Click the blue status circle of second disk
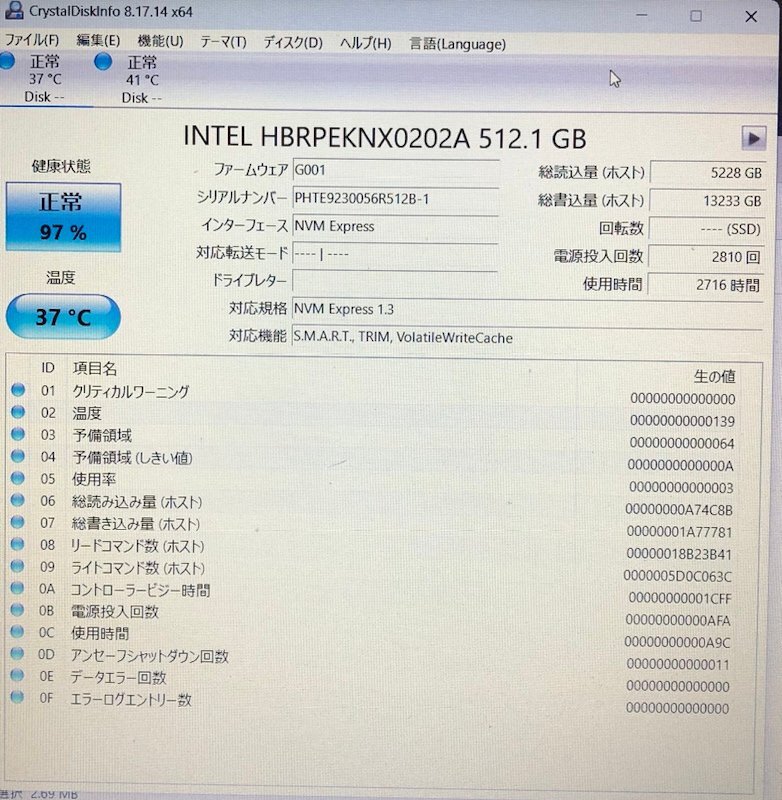This screenshot has height=800, width=782. [x=103, y=62]
